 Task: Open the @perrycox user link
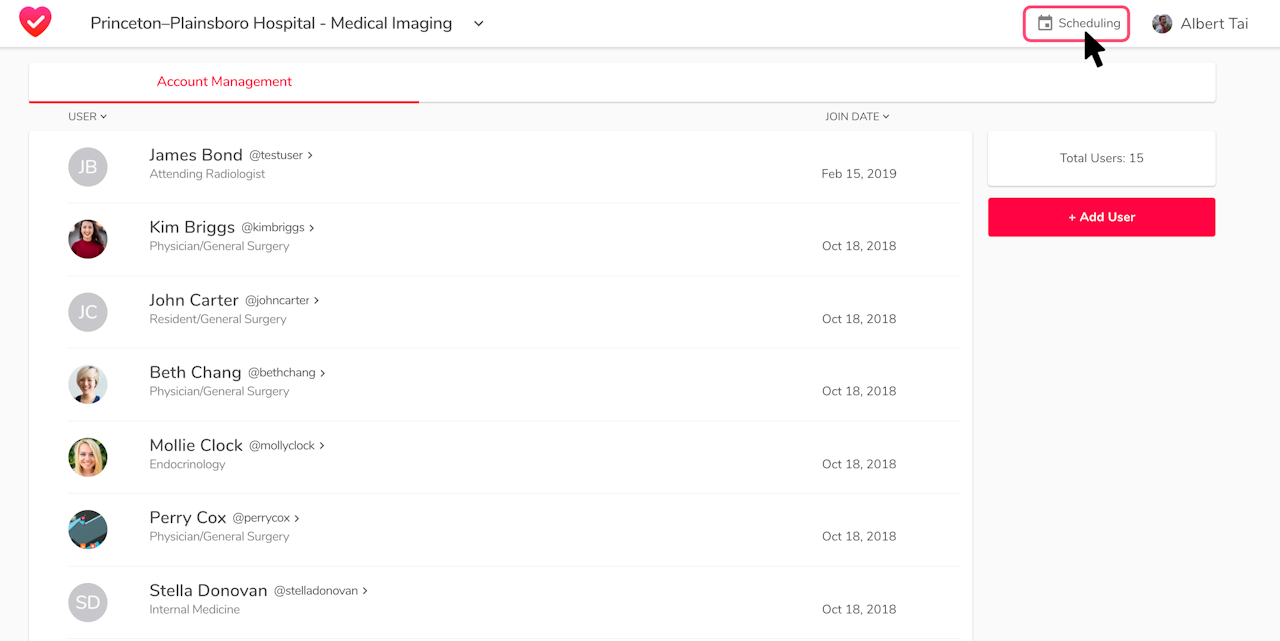261,518
